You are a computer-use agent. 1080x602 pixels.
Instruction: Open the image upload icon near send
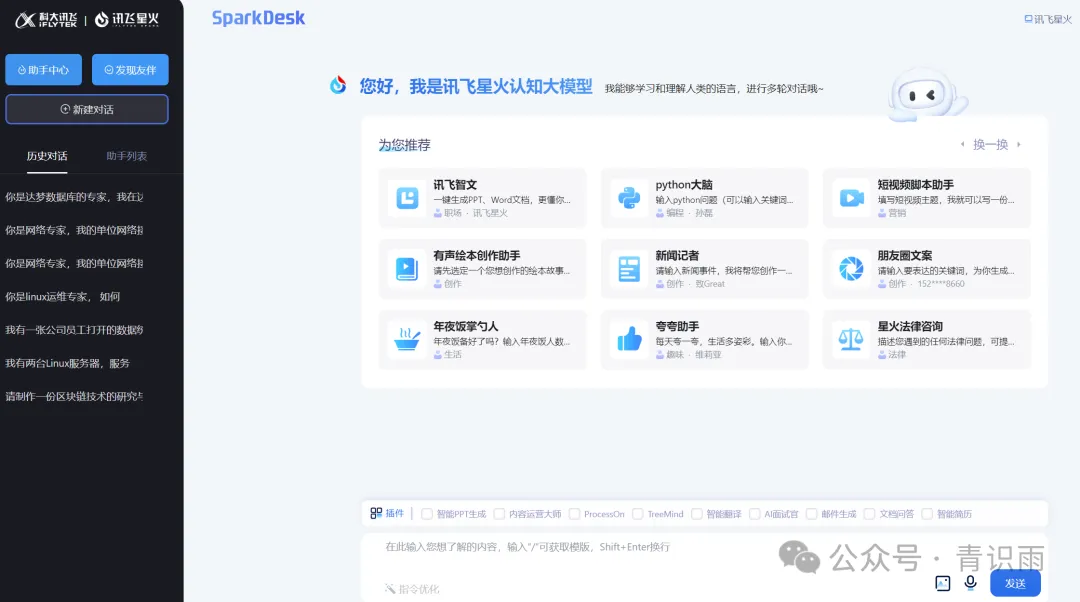tap(941, 582)
